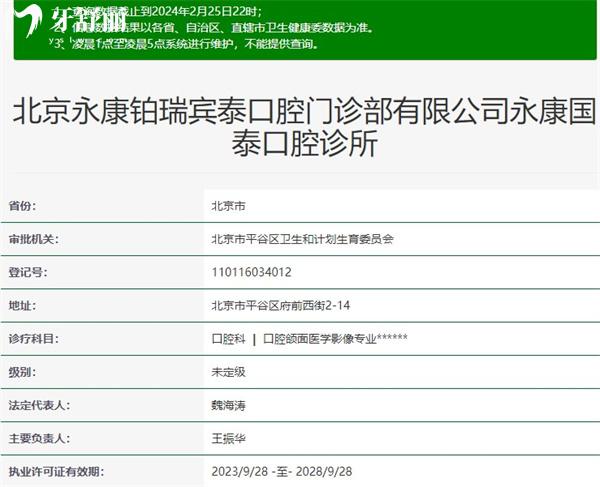This screenshot has width=600, height=487.
Task: Select validity period 2023/9/28 -至- 2028/9/28
Action: (282, 472)
